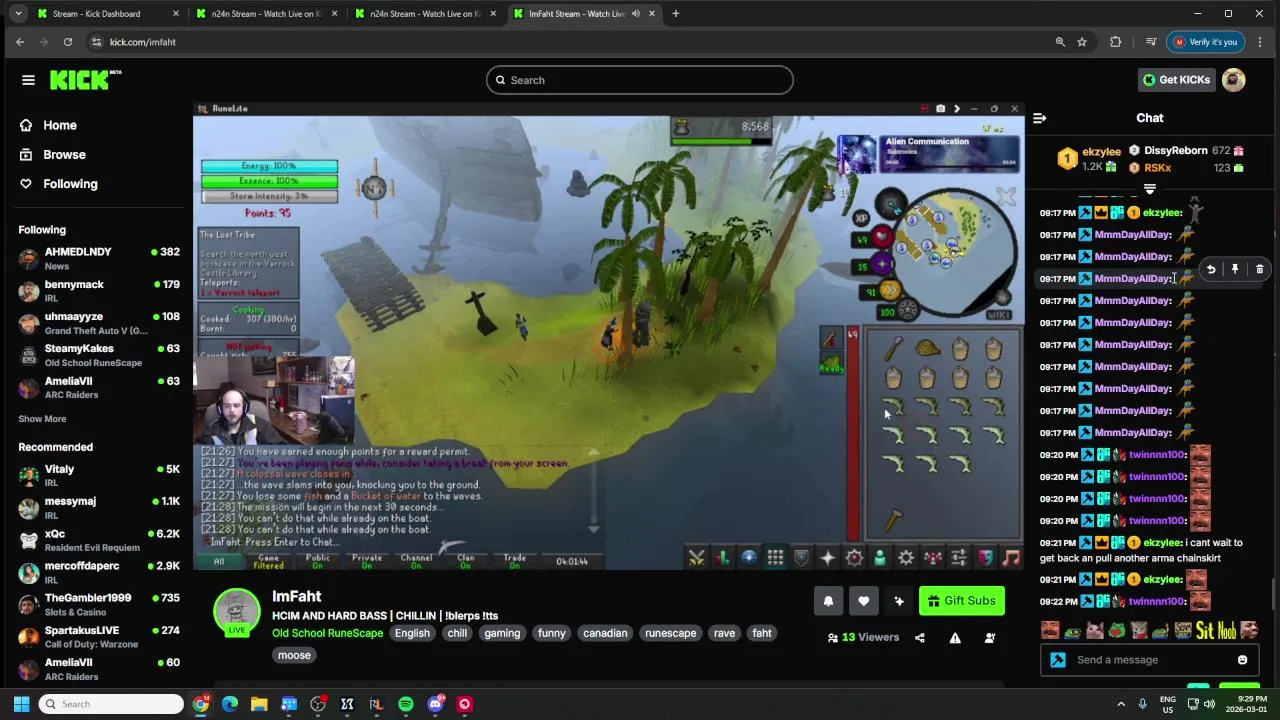
Task: Open the Chrome tab search dropdown
Action: [x=18, y=14]
